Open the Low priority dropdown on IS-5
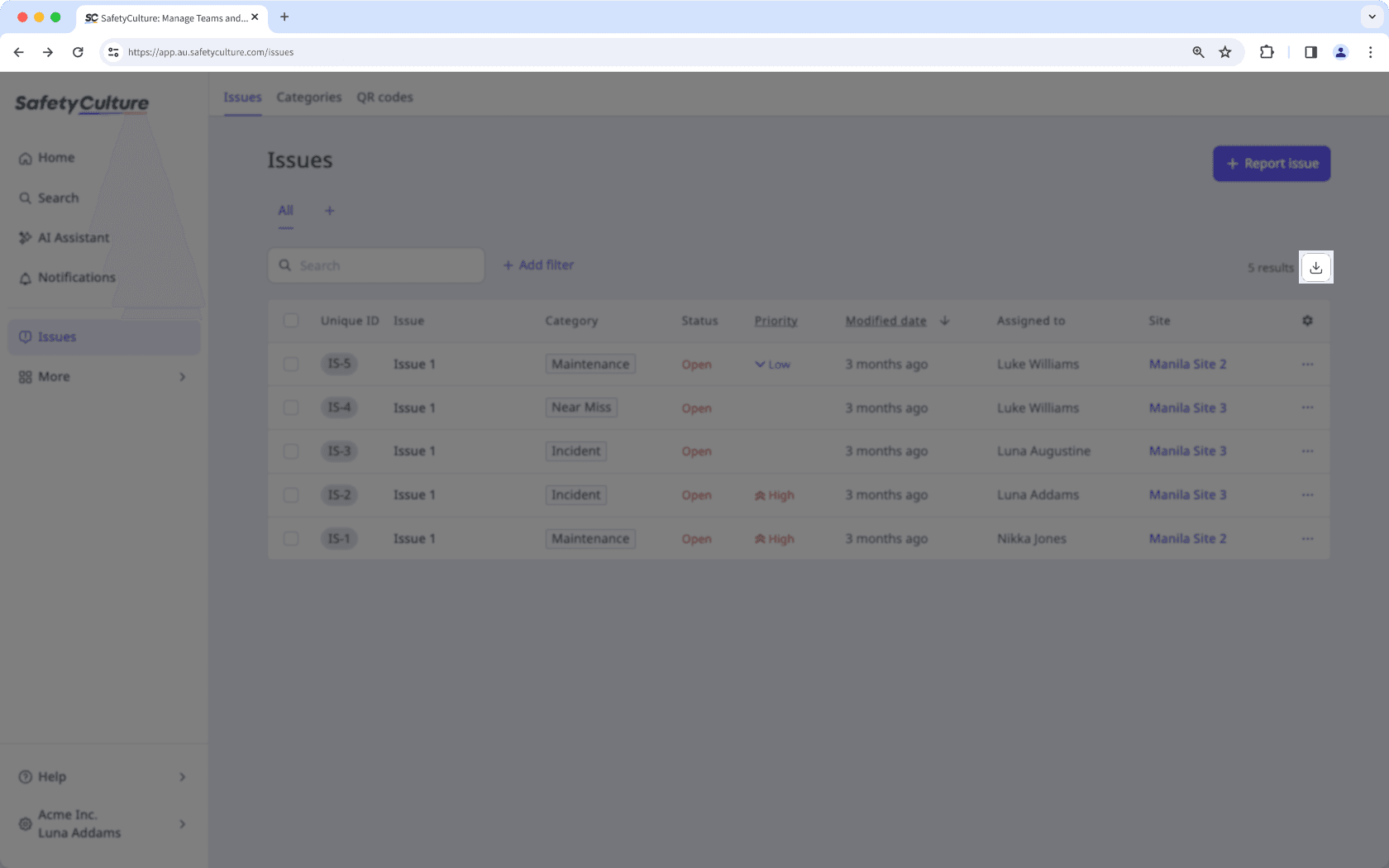Screen dimensions: 1389x868 (771, 364)
